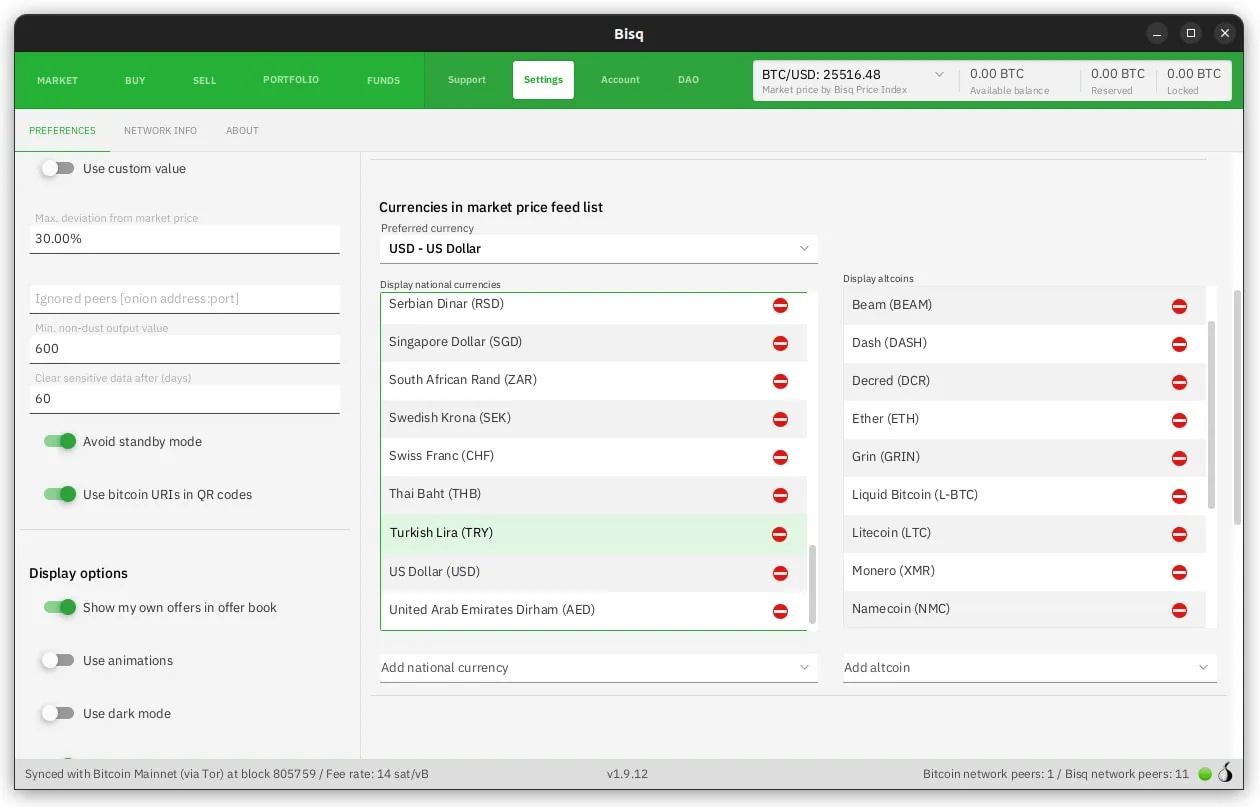1260x807 pixels.
Task: Click the Ignored peers input field
Action: point(185,299)
